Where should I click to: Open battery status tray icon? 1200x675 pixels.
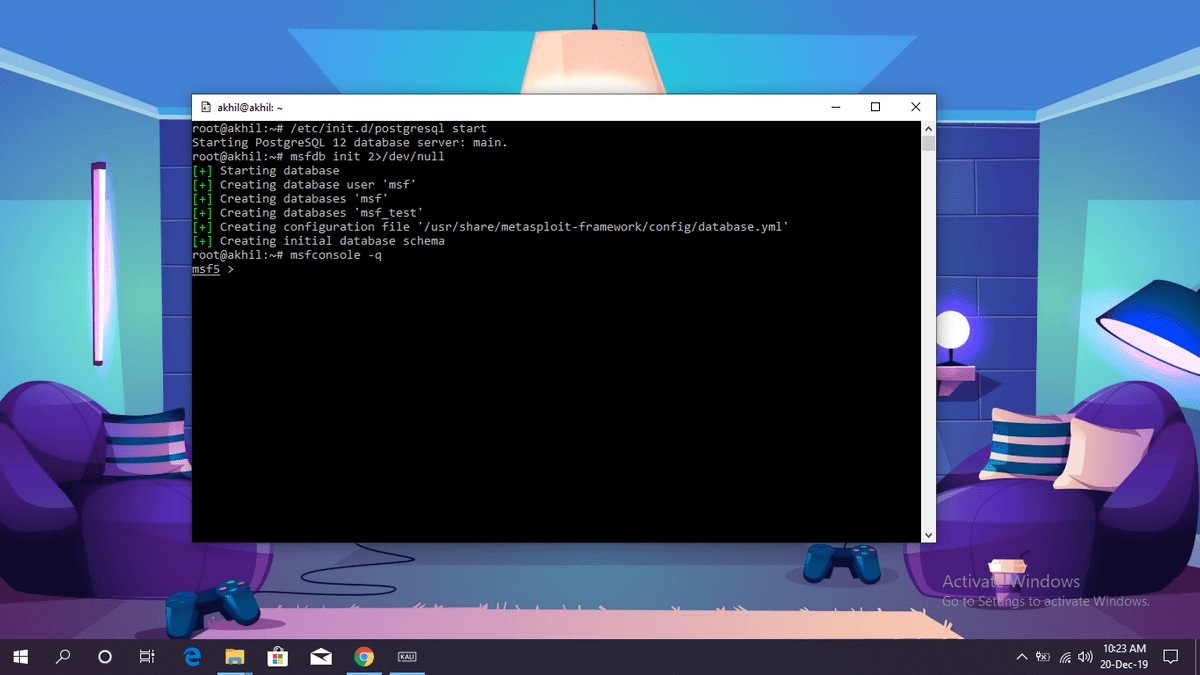pos(1043,657)
